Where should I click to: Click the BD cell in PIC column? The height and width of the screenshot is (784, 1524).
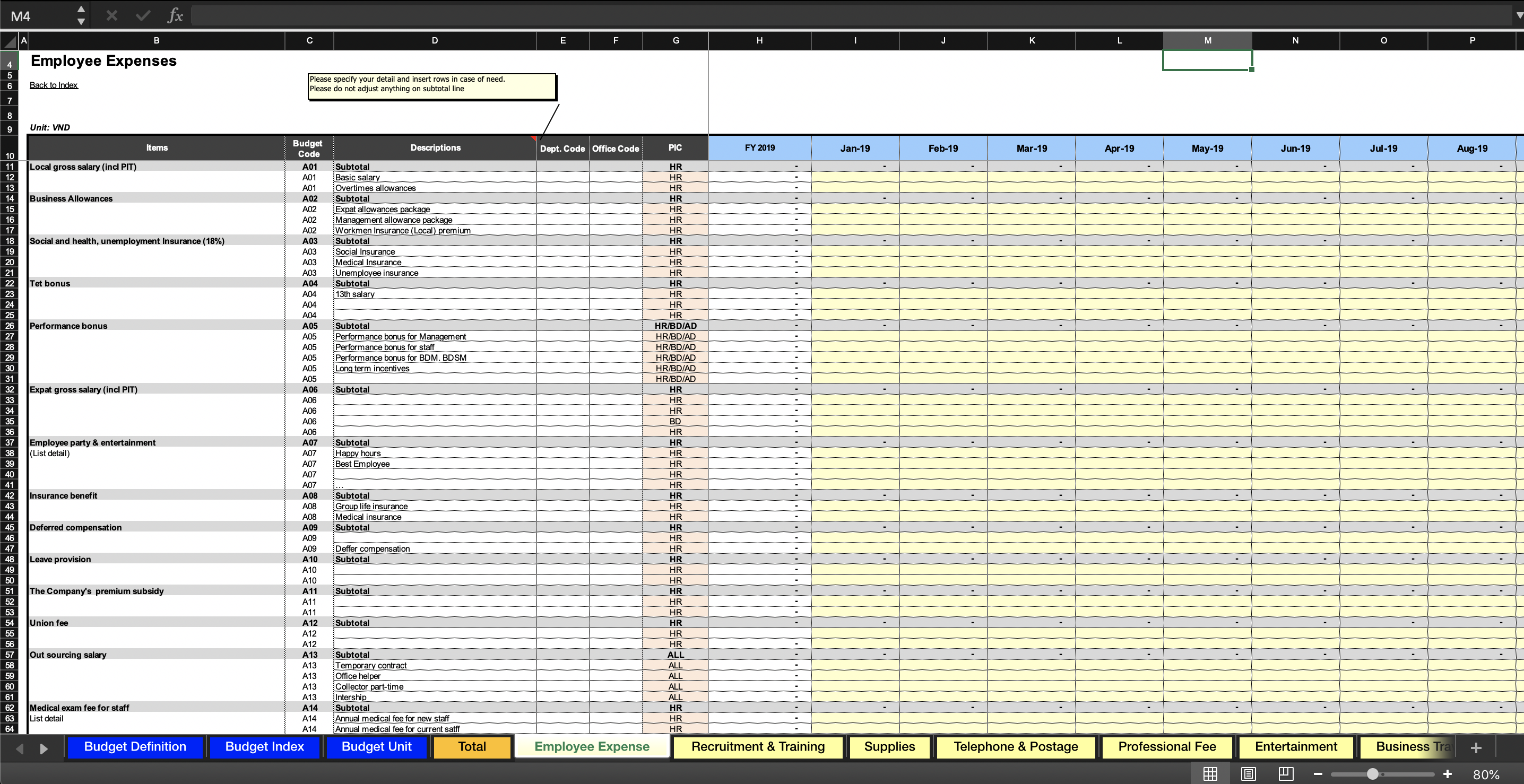[x=675, y=421]
